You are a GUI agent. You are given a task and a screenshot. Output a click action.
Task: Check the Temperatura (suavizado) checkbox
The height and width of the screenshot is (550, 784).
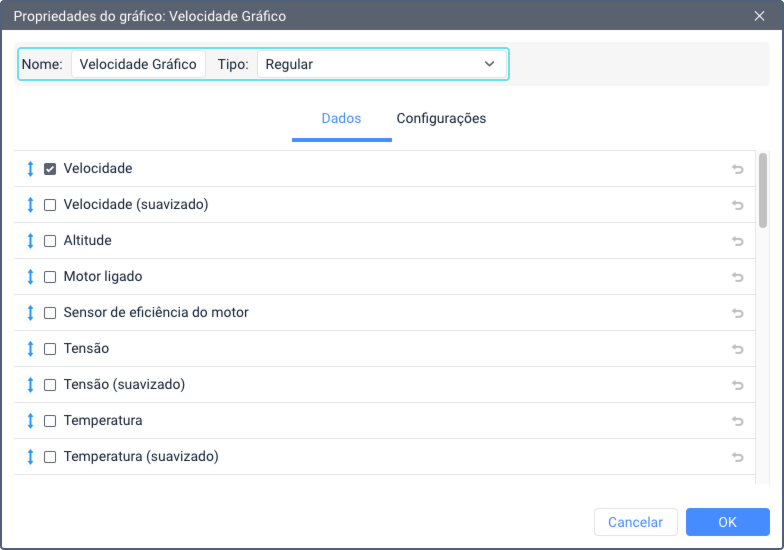pyautogui.click(x=50, y=457)
